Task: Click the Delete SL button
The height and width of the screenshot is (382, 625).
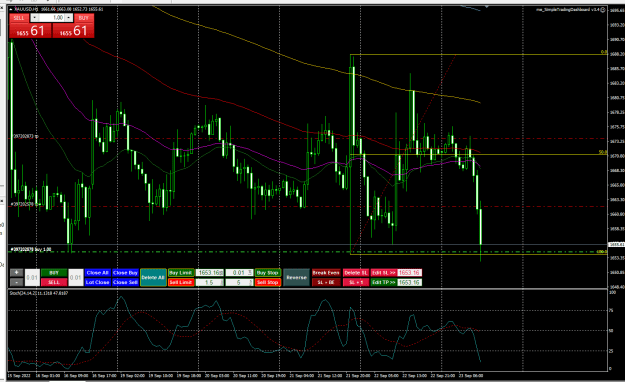Action: 356,273
